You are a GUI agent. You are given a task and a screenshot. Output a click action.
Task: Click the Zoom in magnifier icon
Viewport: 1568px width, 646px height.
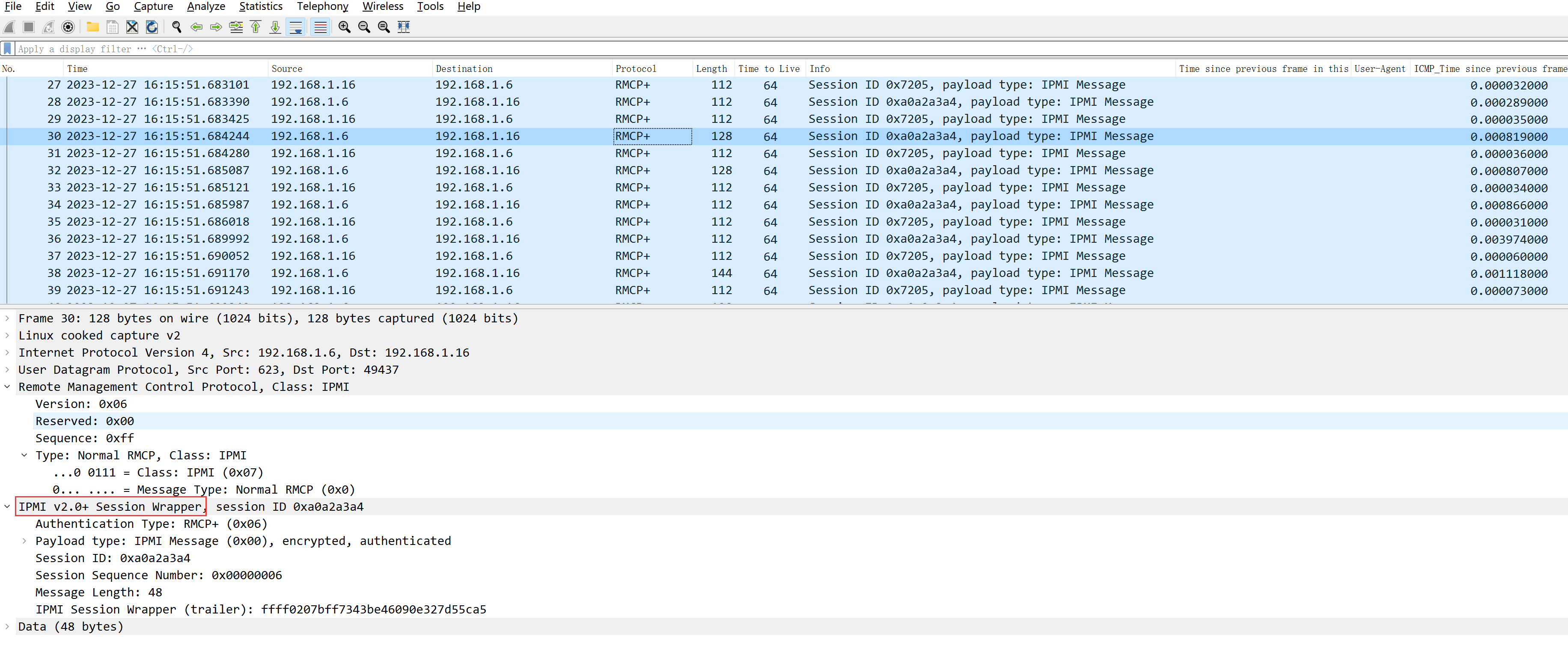point(345,27)
